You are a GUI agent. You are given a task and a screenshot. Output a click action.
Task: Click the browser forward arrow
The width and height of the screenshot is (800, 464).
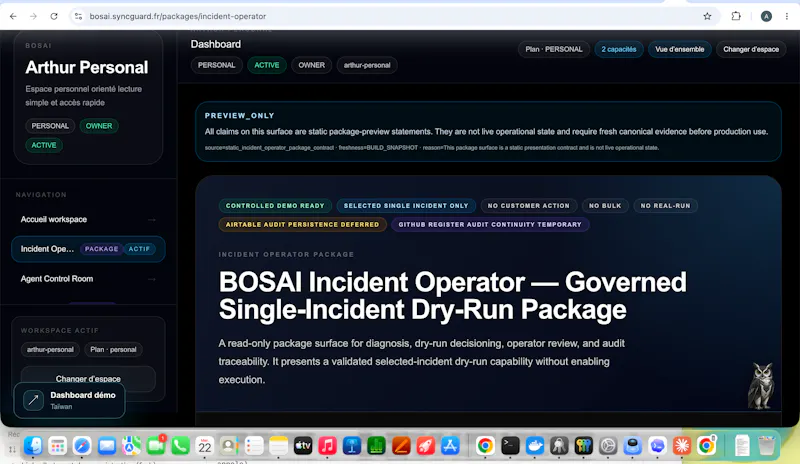(33, 16)
